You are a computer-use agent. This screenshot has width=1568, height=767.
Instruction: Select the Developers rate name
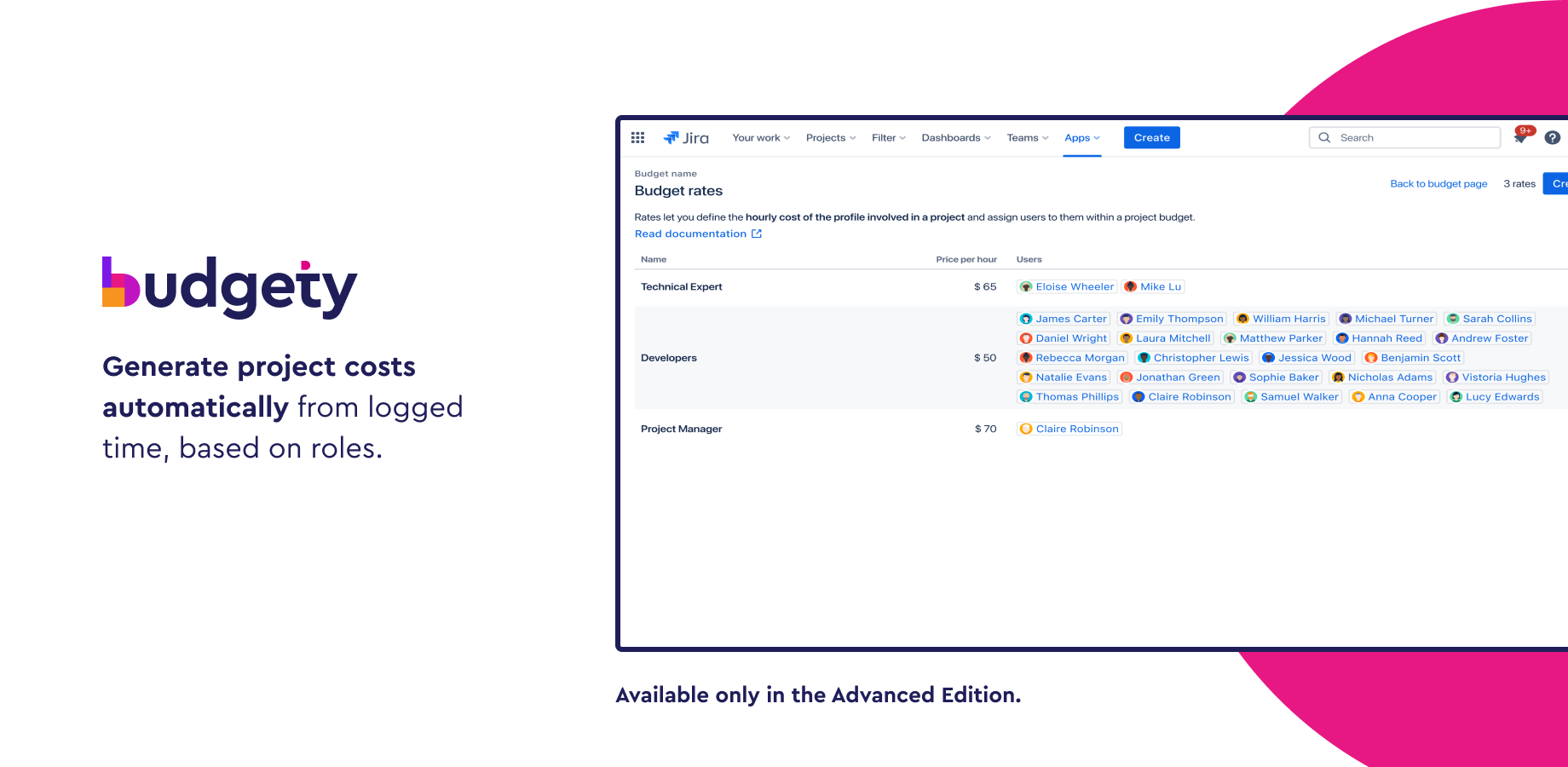[669, 358]
